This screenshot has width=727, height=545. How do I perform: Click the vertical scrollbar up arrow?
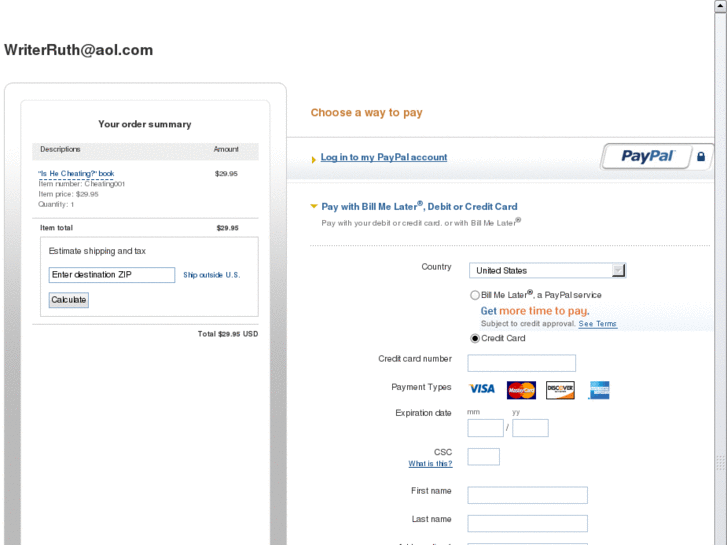pyautogui.click(x=720, y=6)
